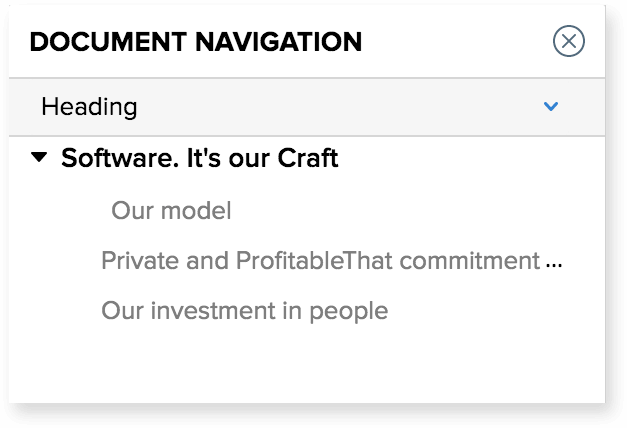Click the "Heading" label text

pos(89,106)
